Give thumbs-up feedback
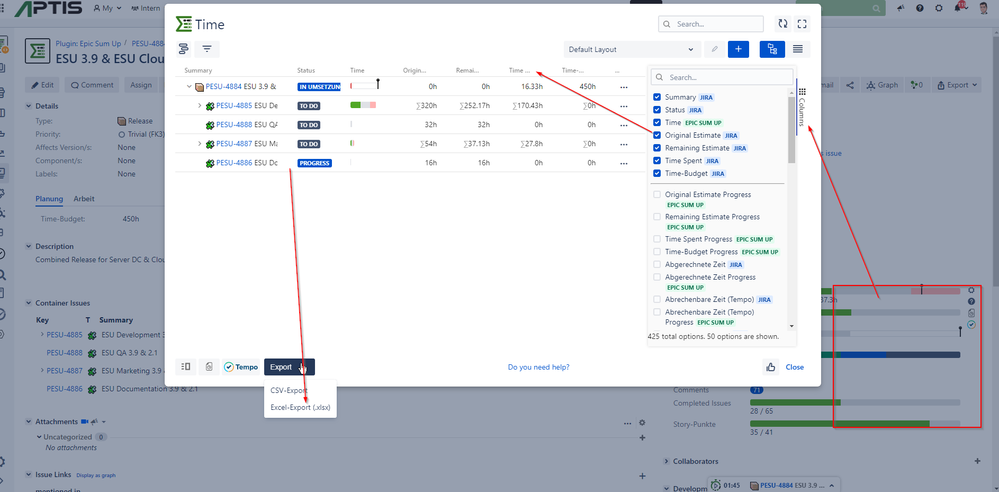Viewport: 999px width, 492px height. coord(771,366)
